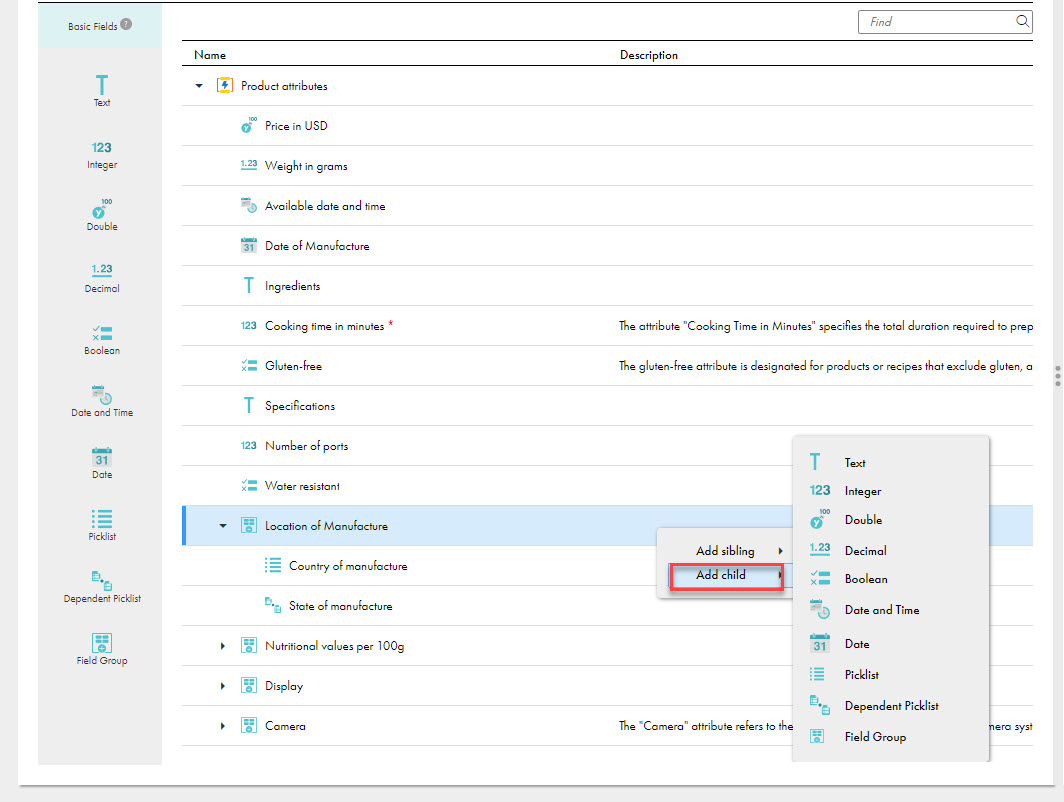Screen dimensions: 1064x802
Task: Click the field group icon beside Camera
Action: point(248,725)
